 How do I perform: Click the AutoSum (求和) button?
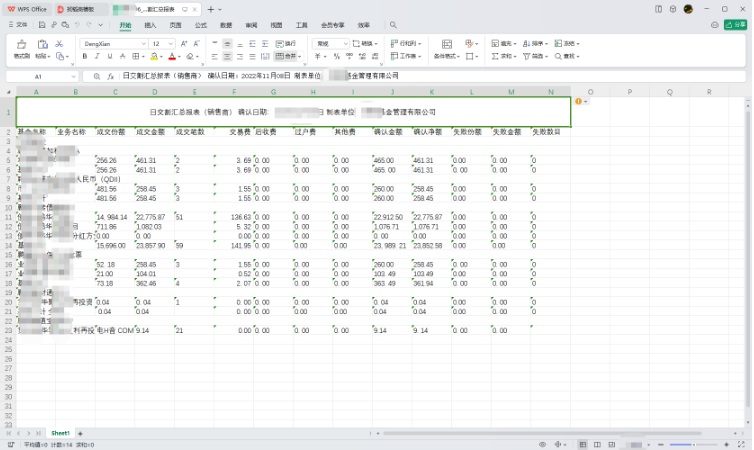pos(503,56)
